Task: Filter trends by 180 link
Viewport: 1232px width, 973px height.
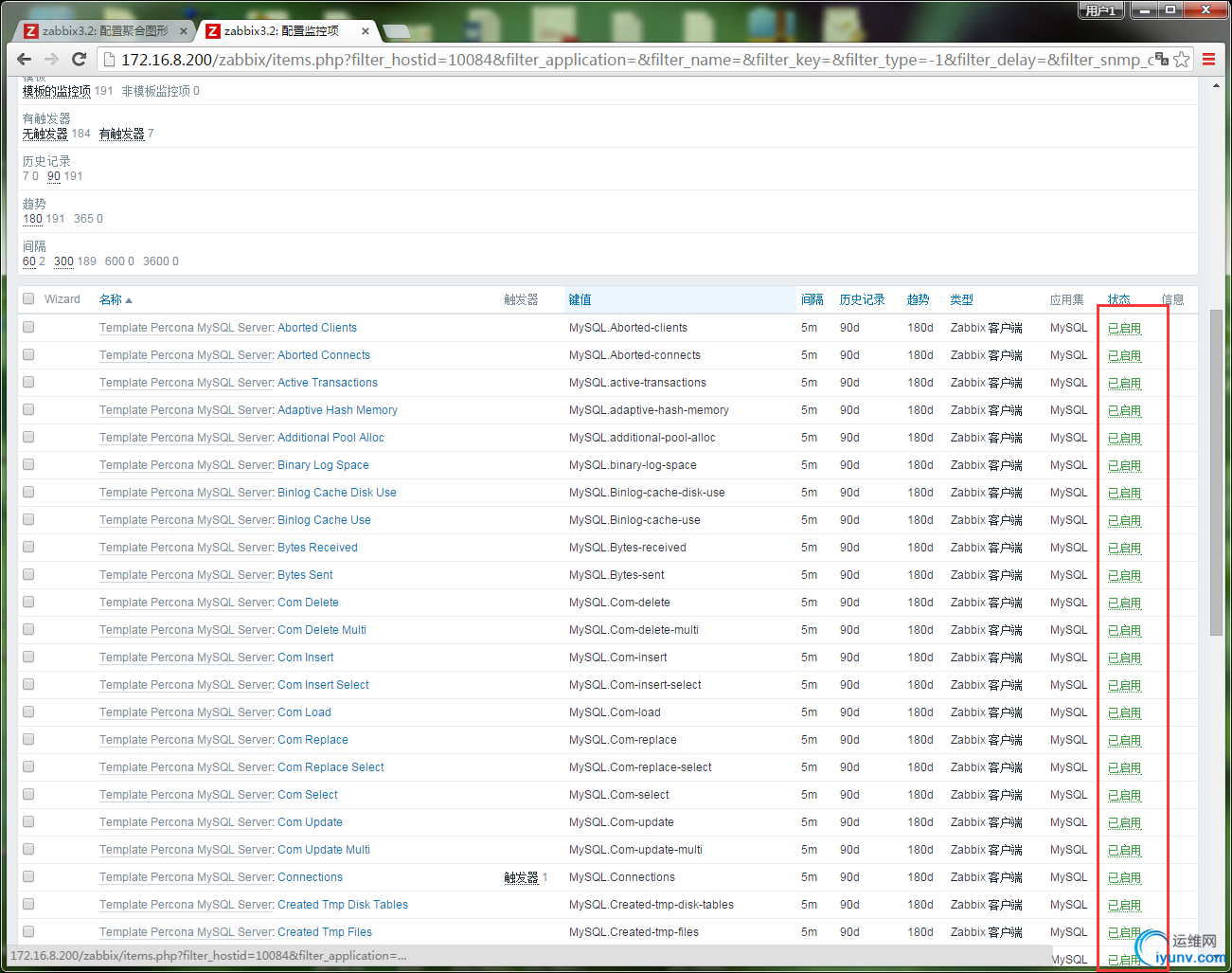Action: point(32,219)
